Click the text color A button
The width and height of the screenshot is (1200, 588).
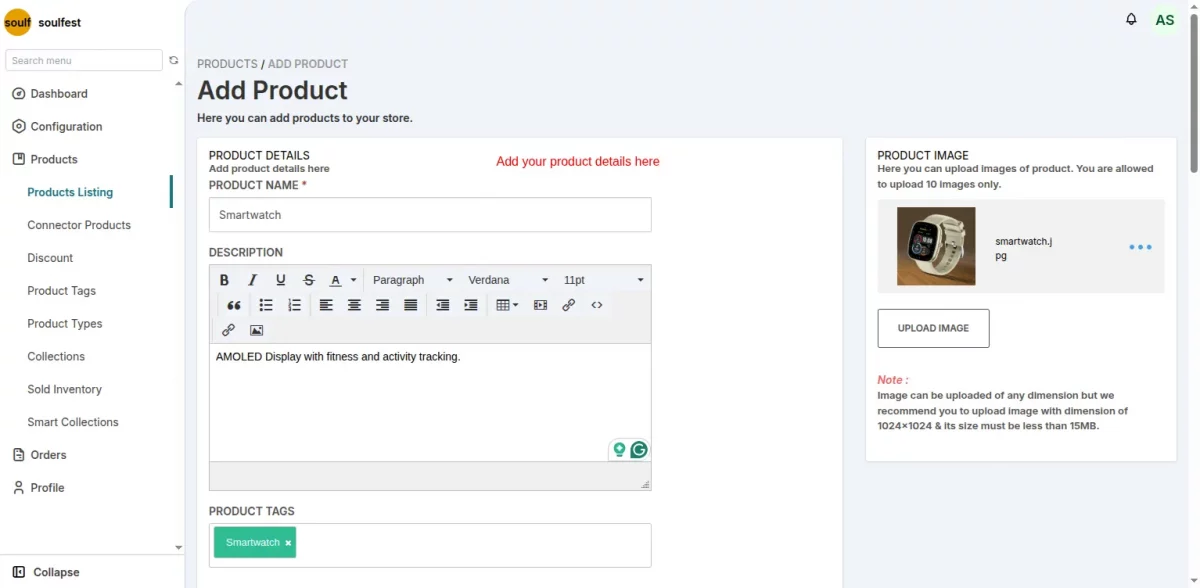pyautogui.click(x=336, y=280)
